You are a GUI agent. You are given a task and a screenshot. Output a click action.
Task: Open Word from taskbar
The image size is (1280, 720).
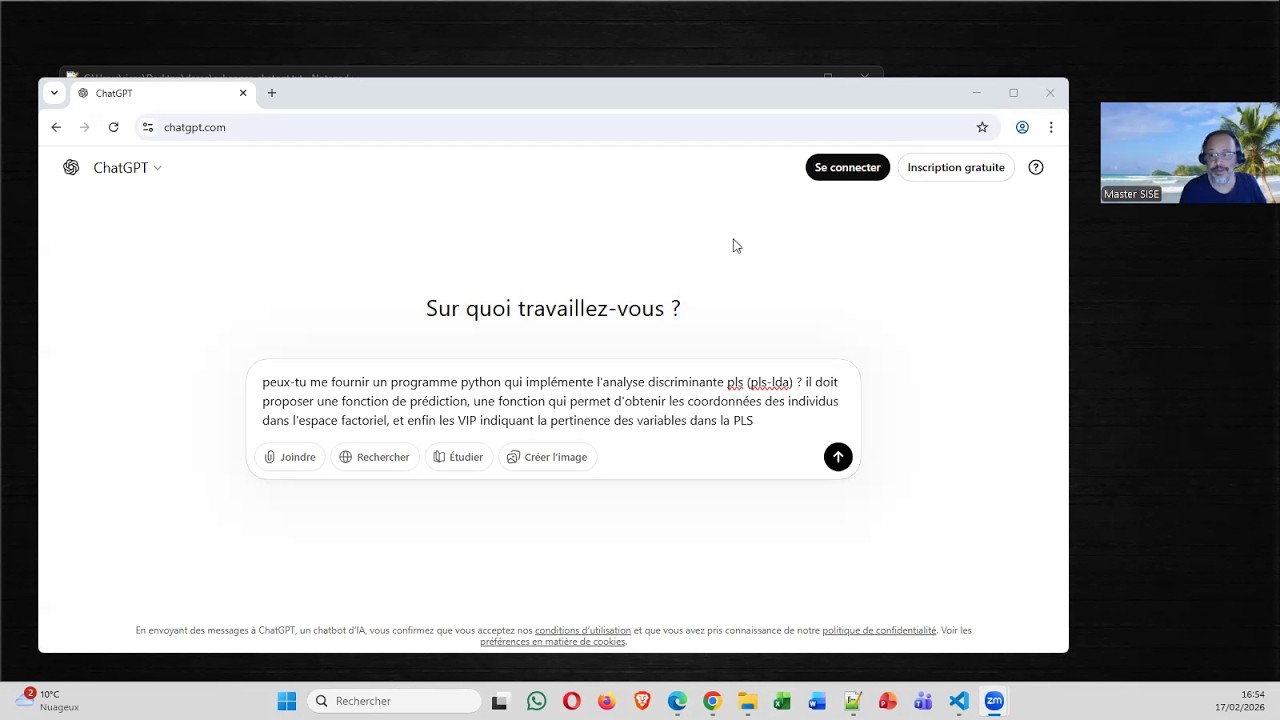tap(817, 701)
